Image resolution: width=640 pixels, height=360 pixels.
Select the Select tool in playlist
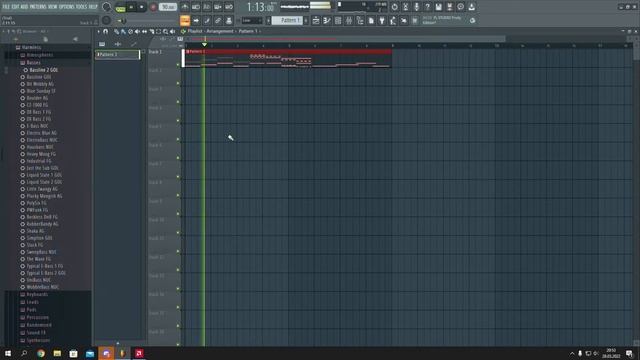pos(158,31)
